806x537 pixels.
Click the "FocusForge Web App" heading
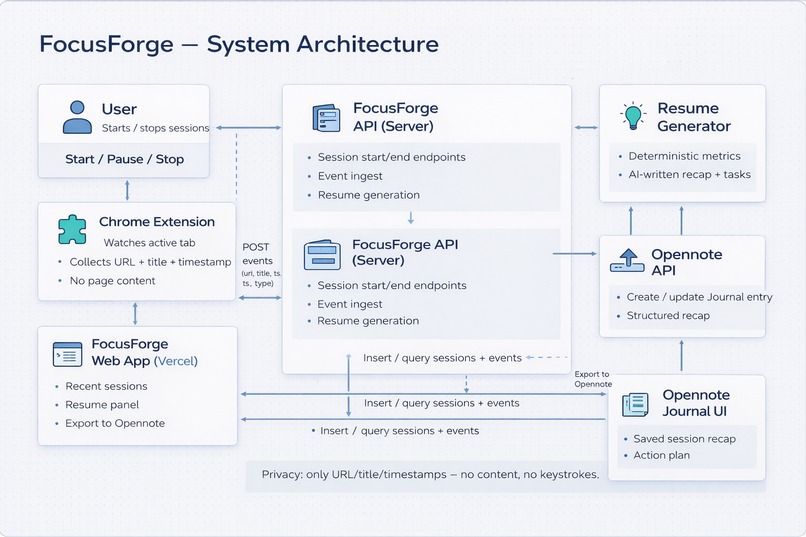(x=130, y=352)
